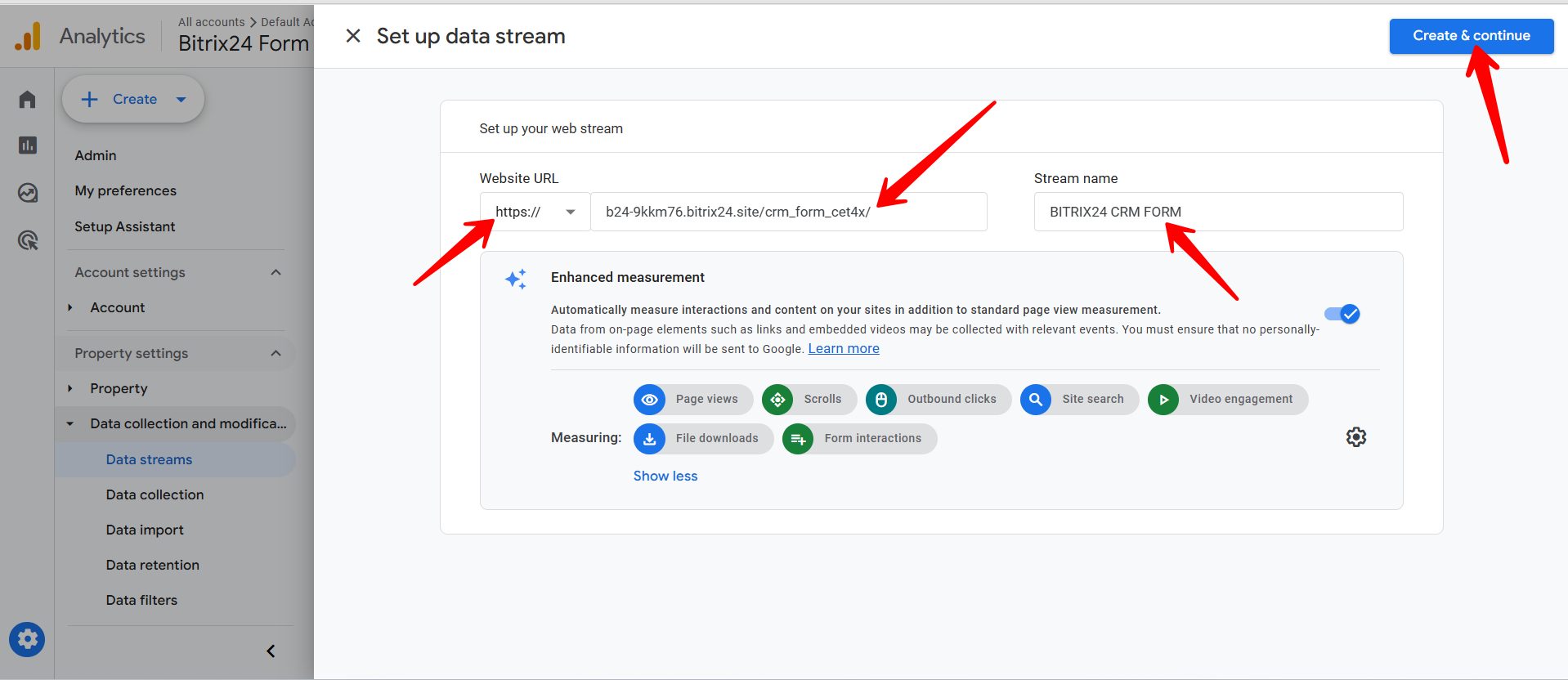Collapse the Property settings section
Viewport: 1568px width, 680px height.
[x=276, y=353]
